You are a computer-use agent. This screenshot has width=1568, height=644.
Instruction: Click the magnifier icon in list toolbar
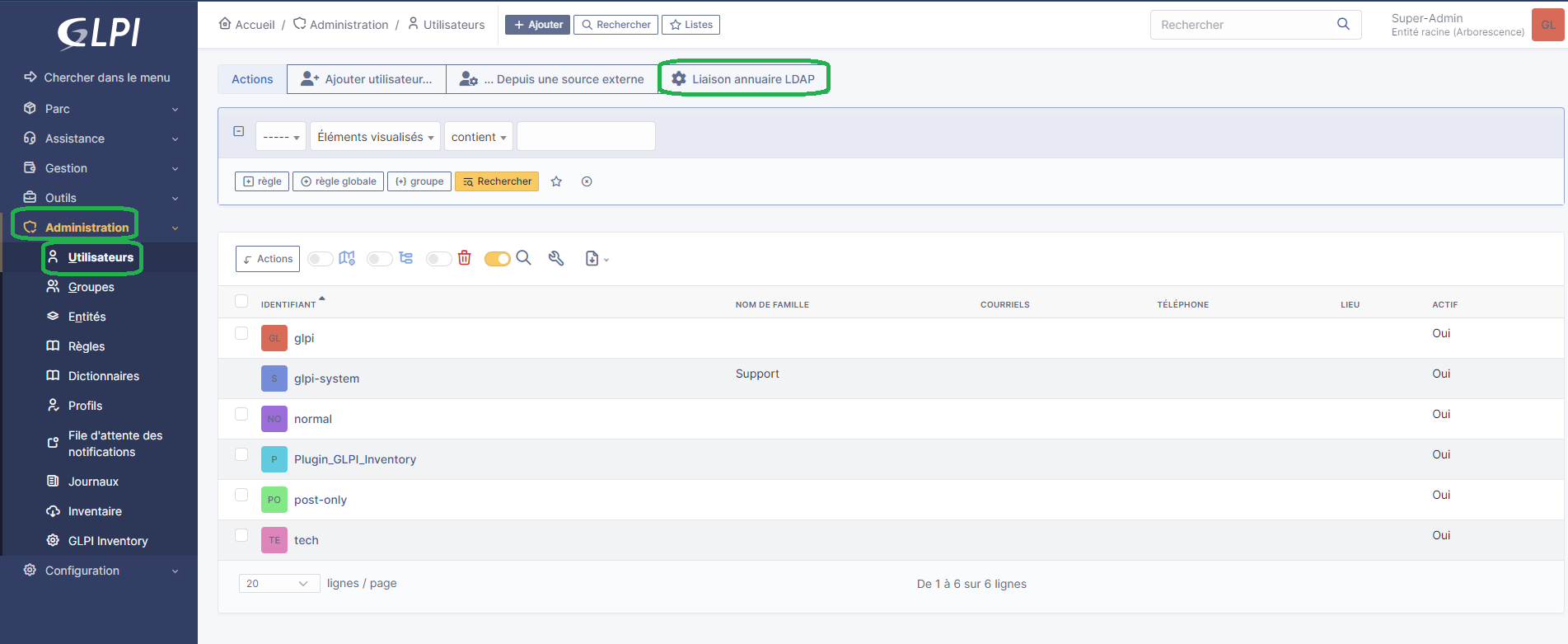[523, 258]
